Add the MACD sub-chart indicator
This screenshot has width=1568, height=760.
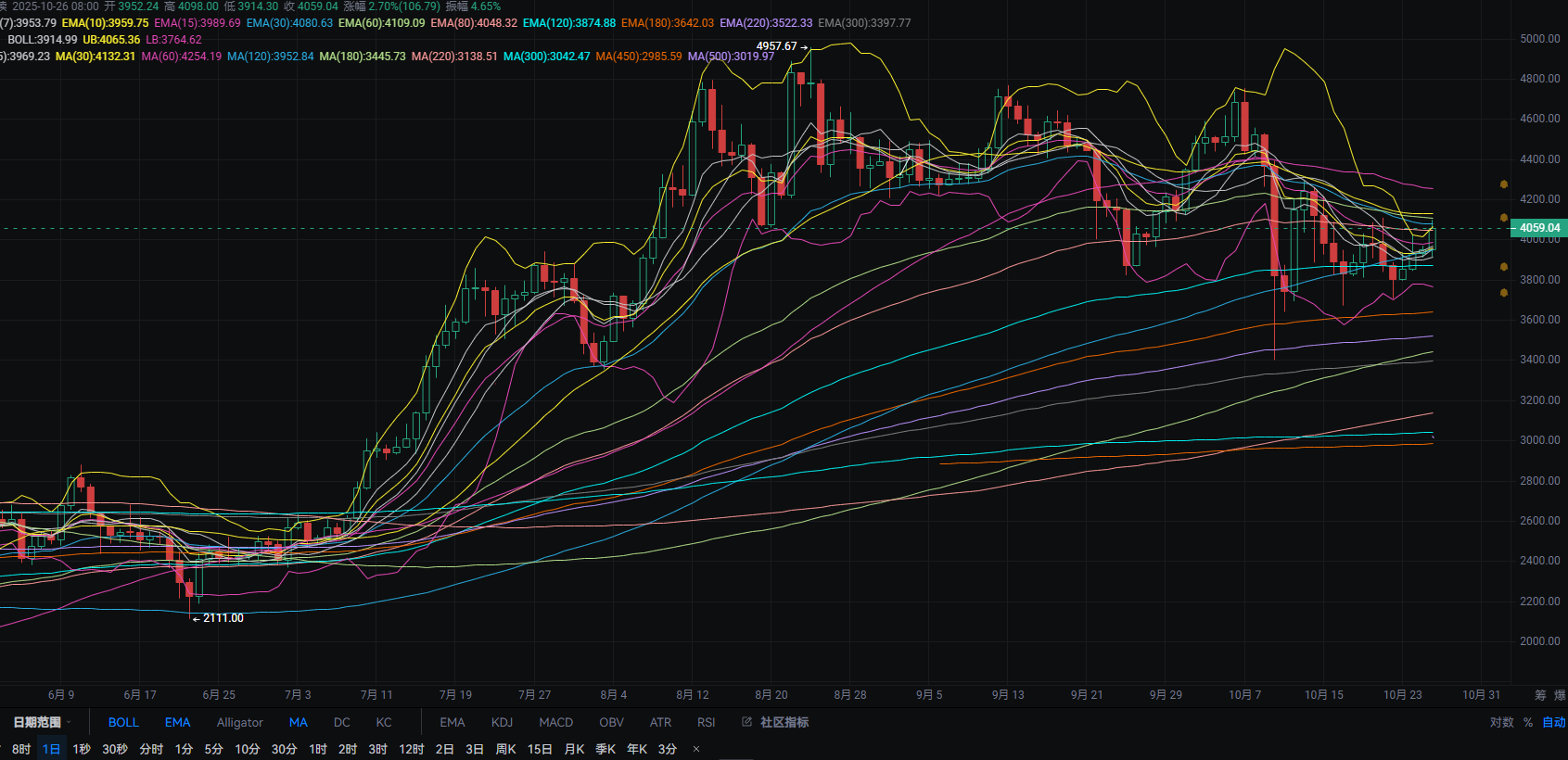[555, 722]
